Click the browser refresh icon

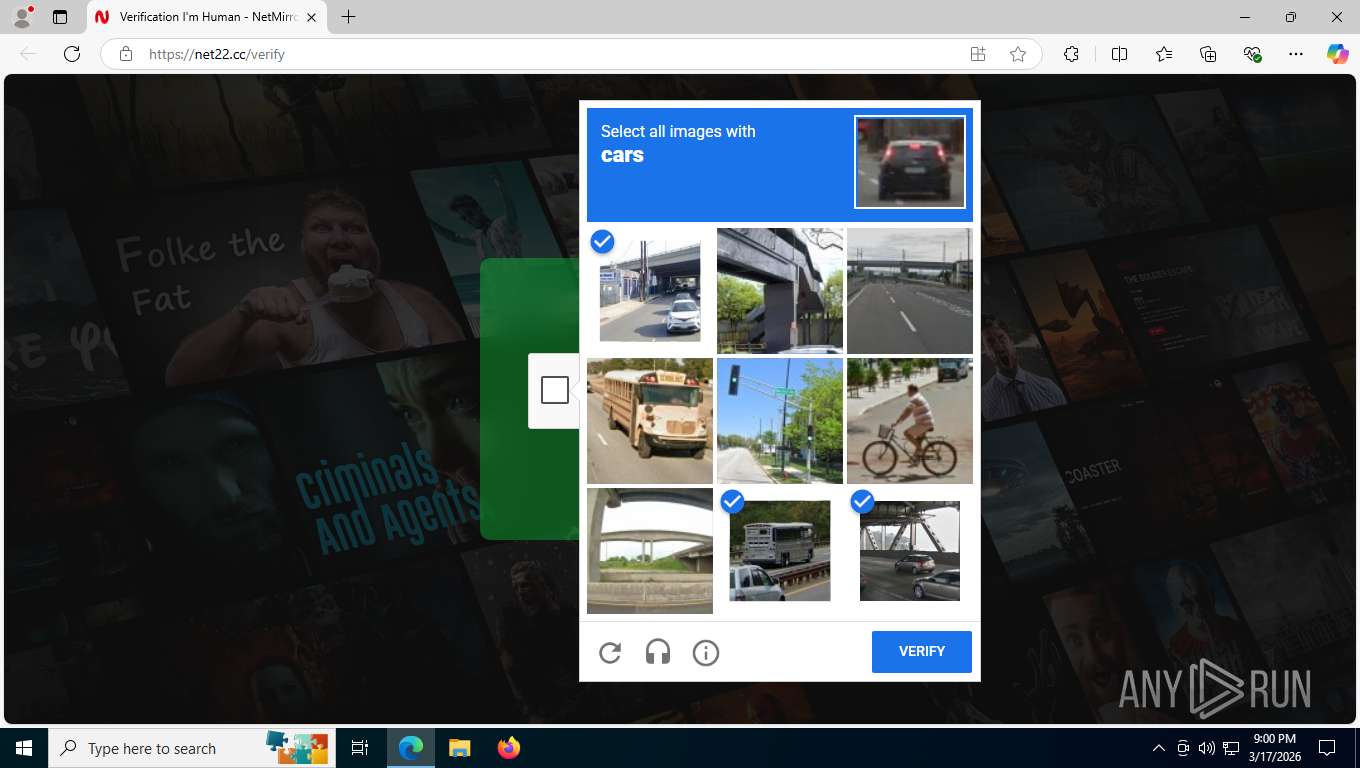click(71, 54)
